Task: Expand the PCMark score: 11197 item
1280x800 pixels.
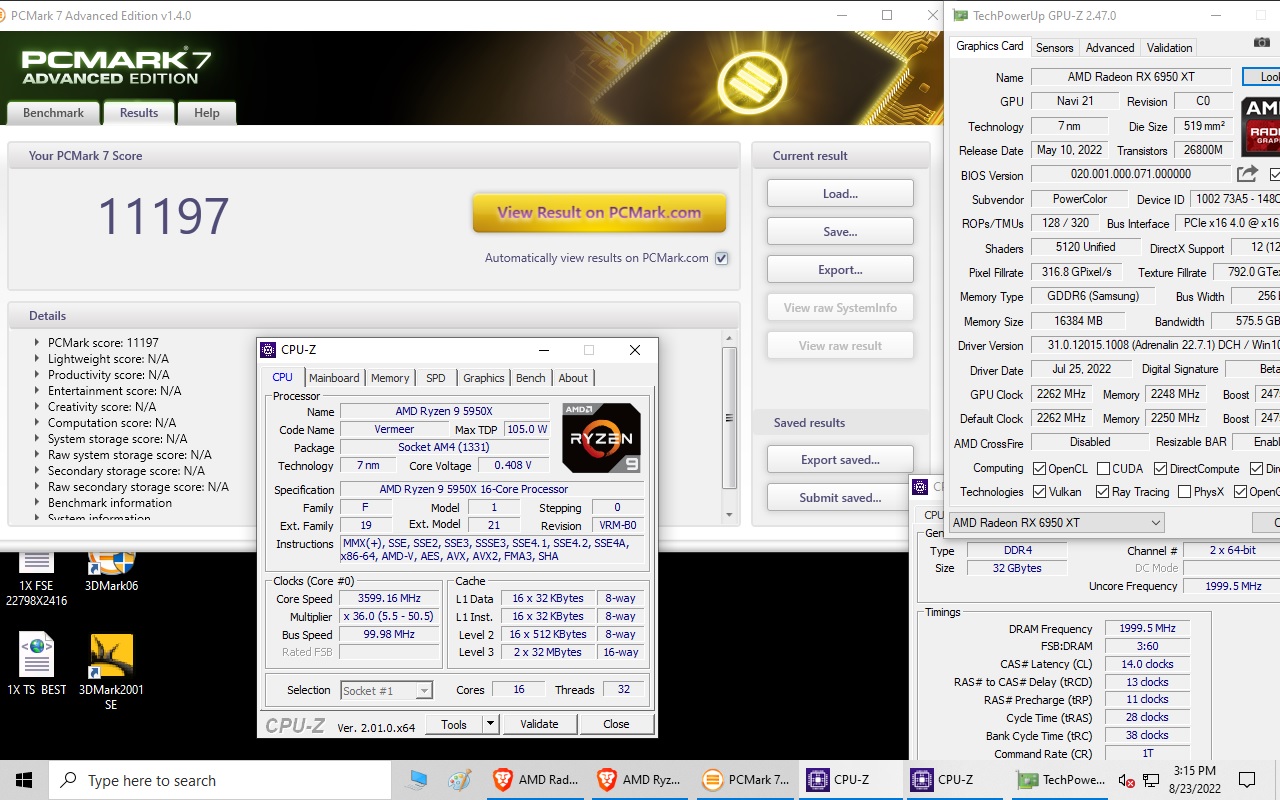Action: 38,343
